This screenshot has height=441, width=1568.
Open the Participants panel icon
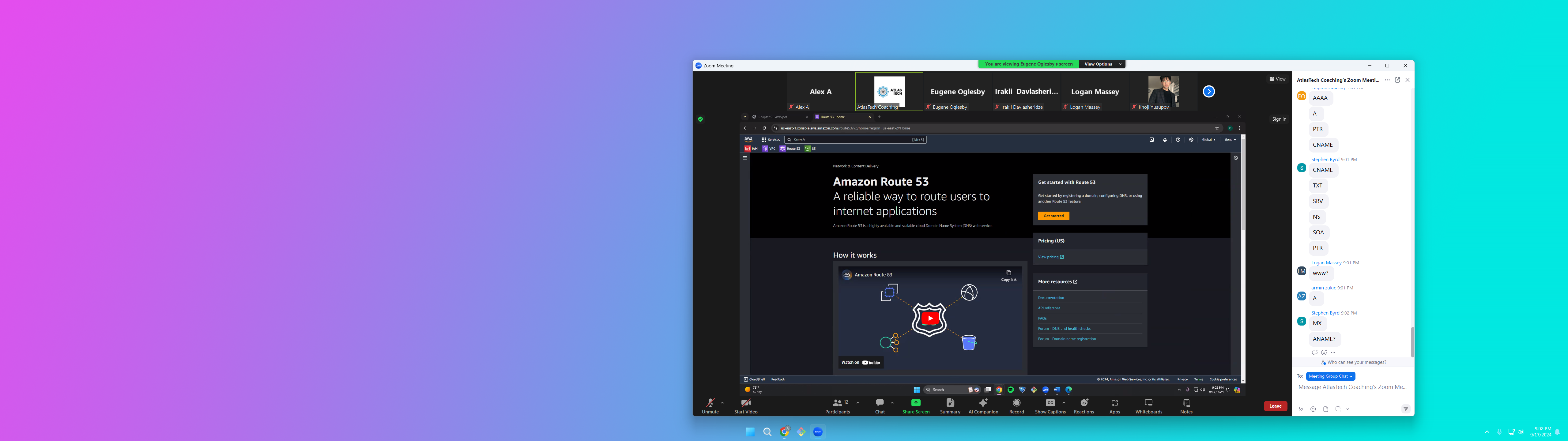click(x=838, y=403)
